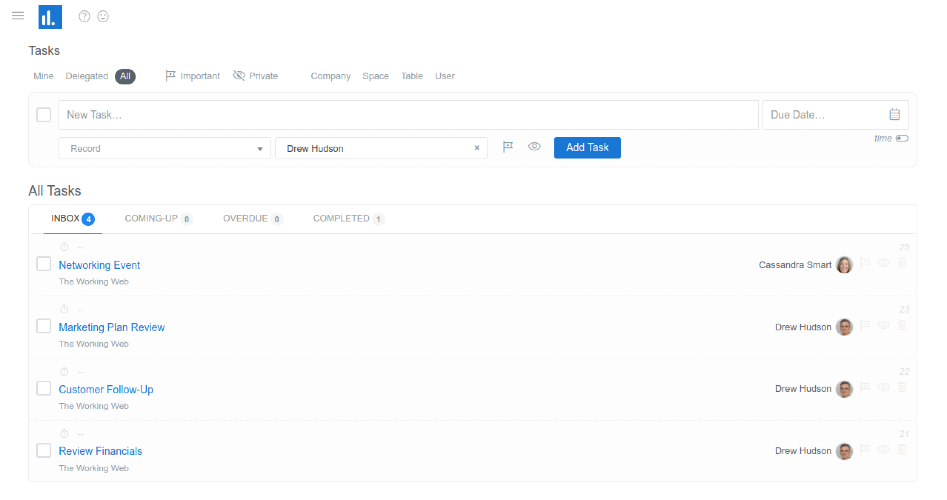Click Drew Hudson's avatar on Marketing Plan Review
Screen dimensions: 947x500
(844, 327)
